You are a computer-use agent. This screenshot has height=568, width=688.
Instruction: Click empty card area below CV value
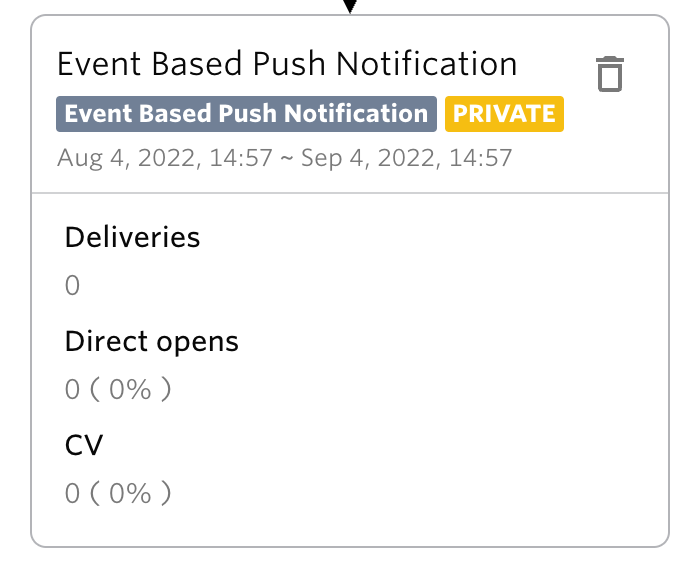[x=350, y=525]
